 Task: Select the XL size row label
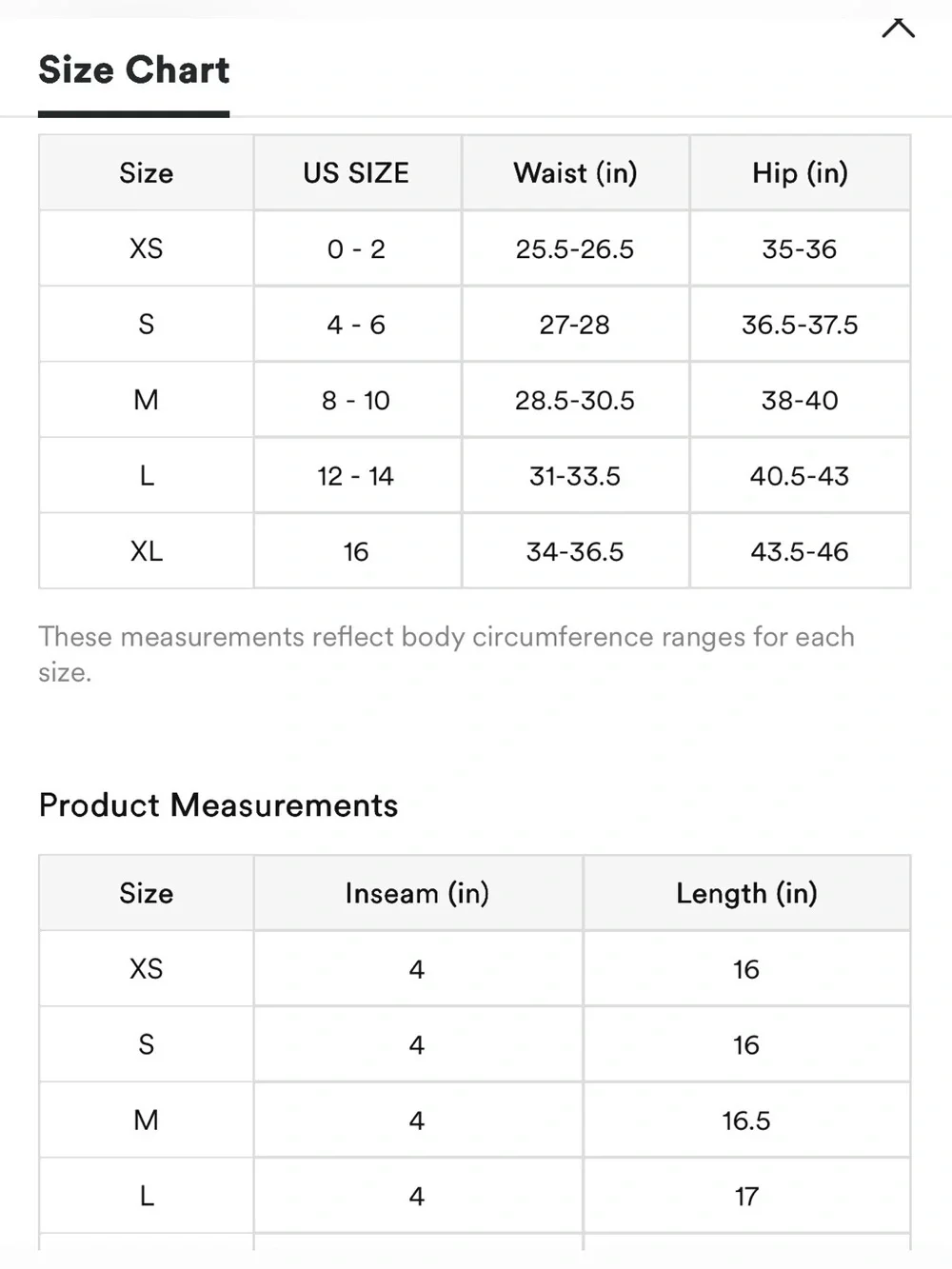(147, 551)
